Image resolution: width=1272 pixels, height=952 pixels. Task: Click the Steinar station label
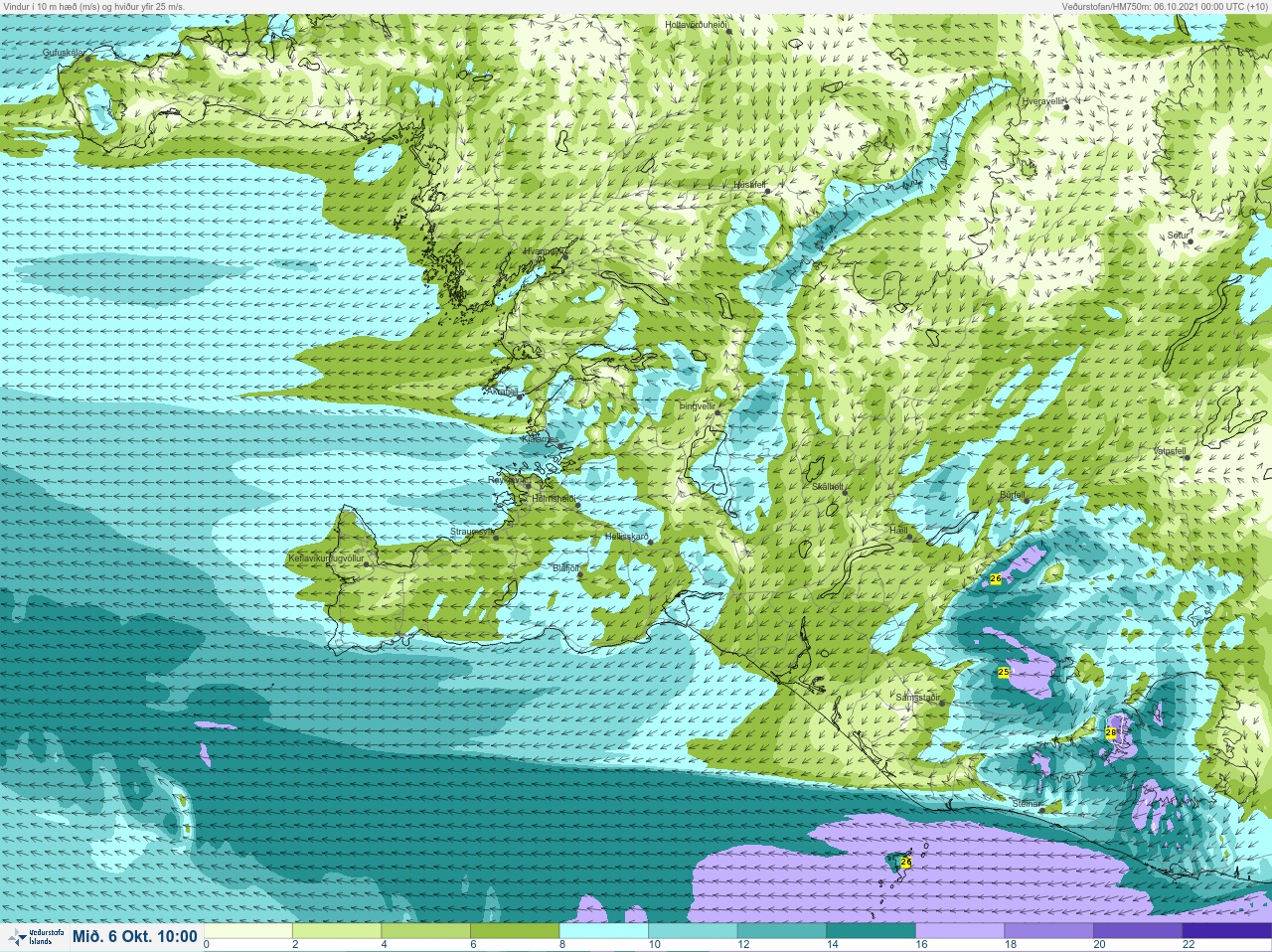[x=1027, y=803]
